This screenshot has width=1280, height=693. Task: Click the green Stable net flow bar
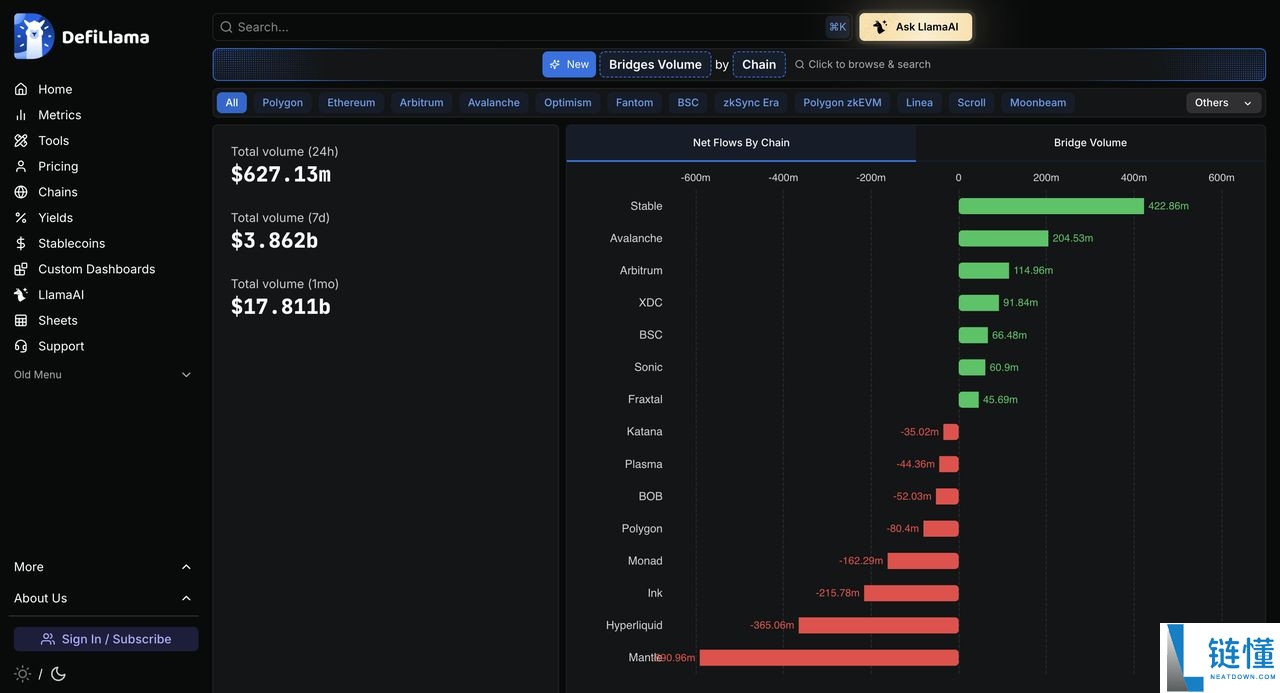point(1051,206)
